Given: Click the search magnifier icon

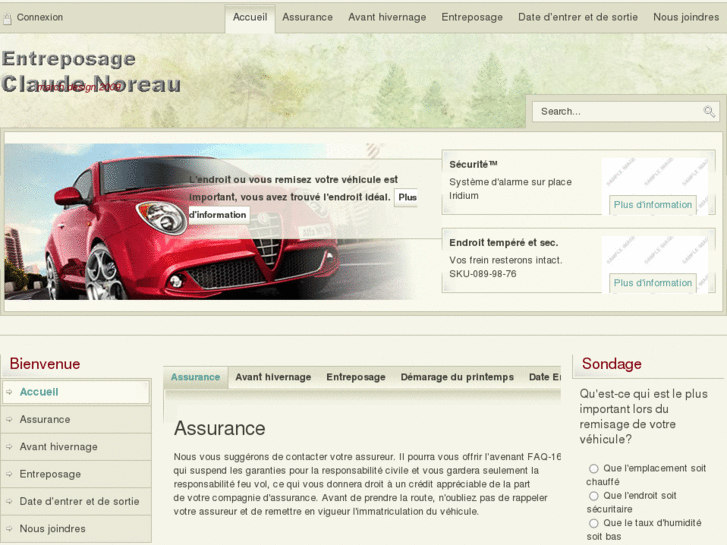Looking at the screenshot, I should tap(709, 111).
